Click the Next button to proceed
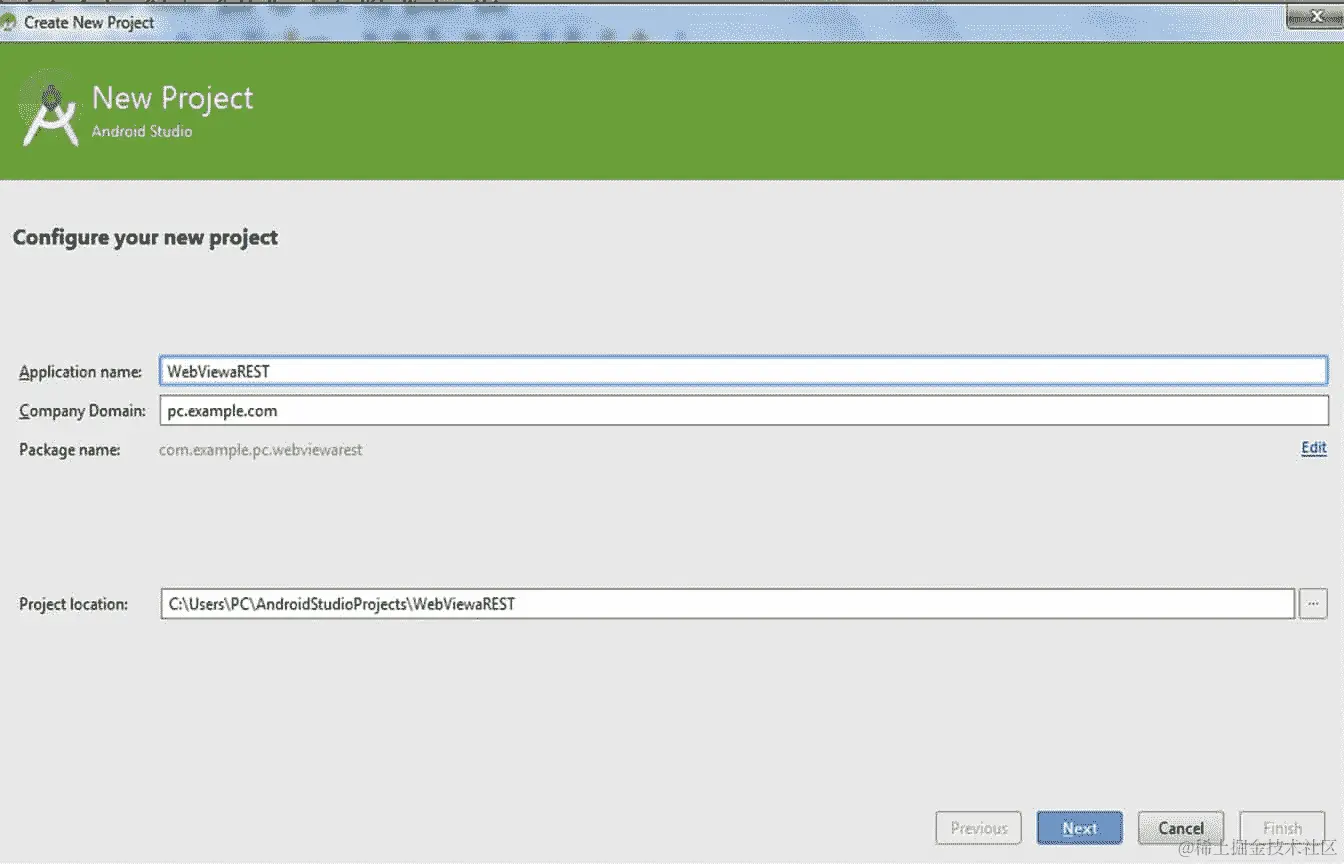1344x864 pixels. 1079,827
